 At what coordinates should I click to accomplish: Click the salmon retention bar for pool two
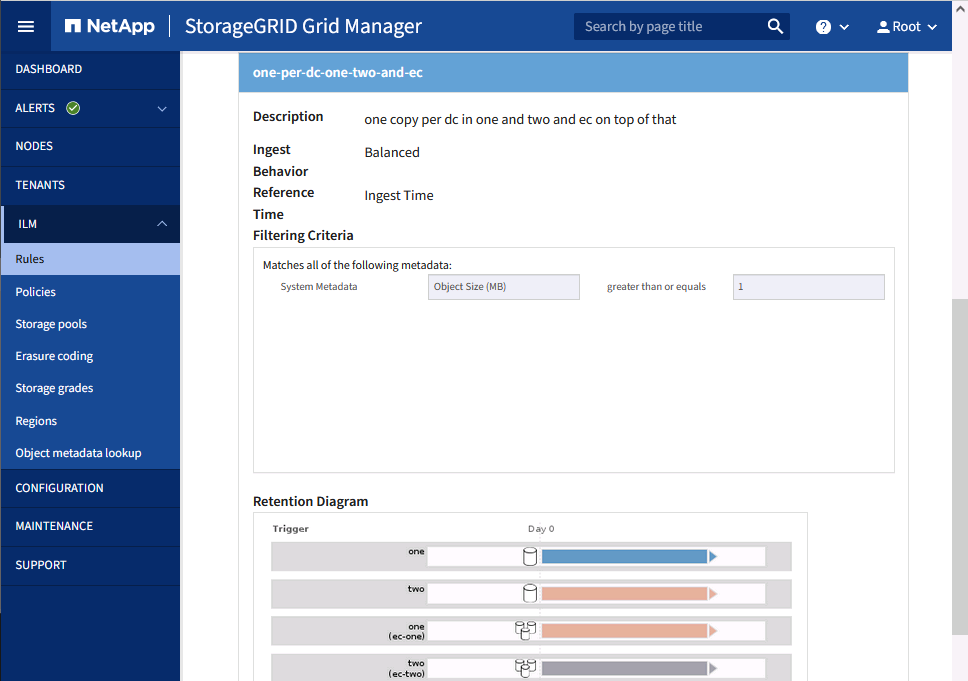point(624,593)
